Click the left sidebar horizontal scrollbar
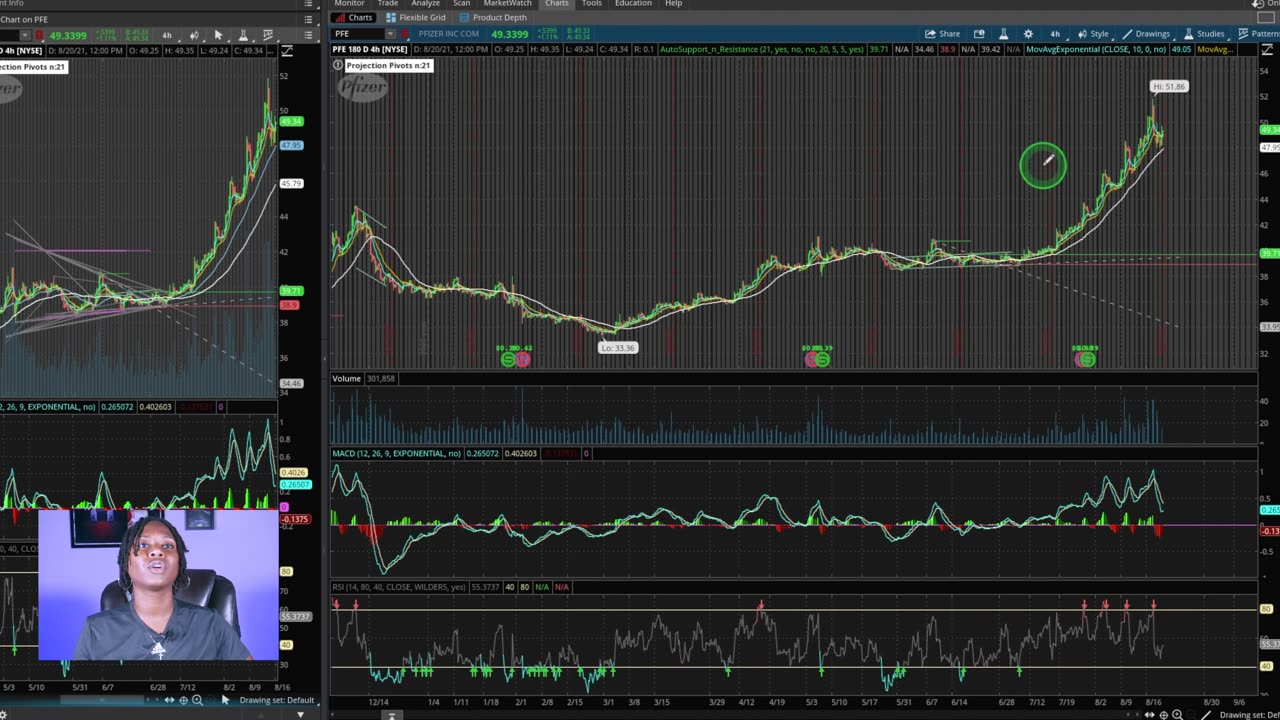This screenshot has height=720, width=1280. [x=100, y=700]
